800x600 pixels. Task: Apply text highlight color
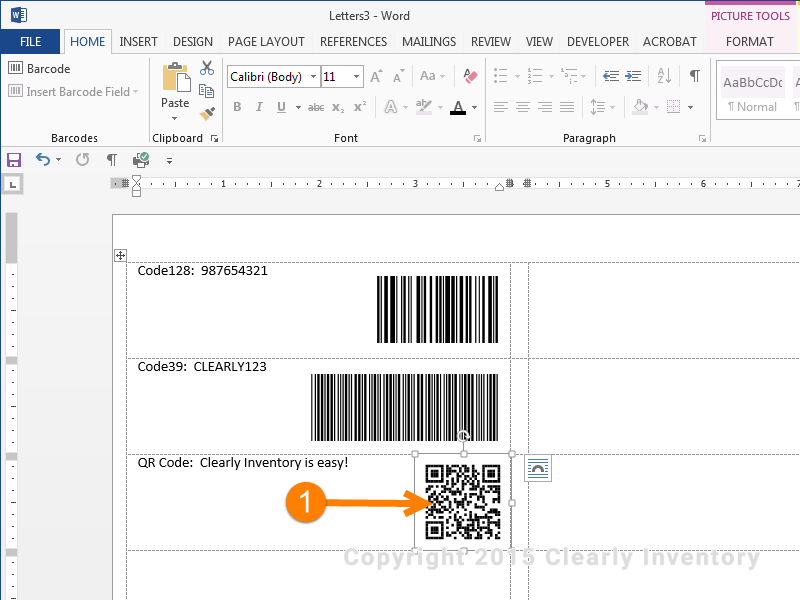pyautogui.click(x=423, y=107)
